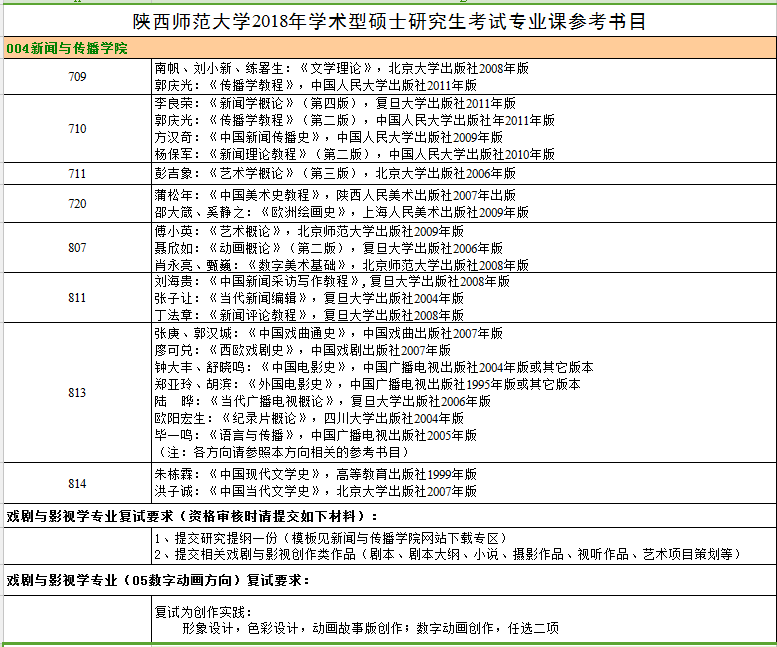Screen dimensions: 777x647
Task: Click the line 郑亚玲、胡滨:《外国电影史》
Action: (x=367, y=384)
